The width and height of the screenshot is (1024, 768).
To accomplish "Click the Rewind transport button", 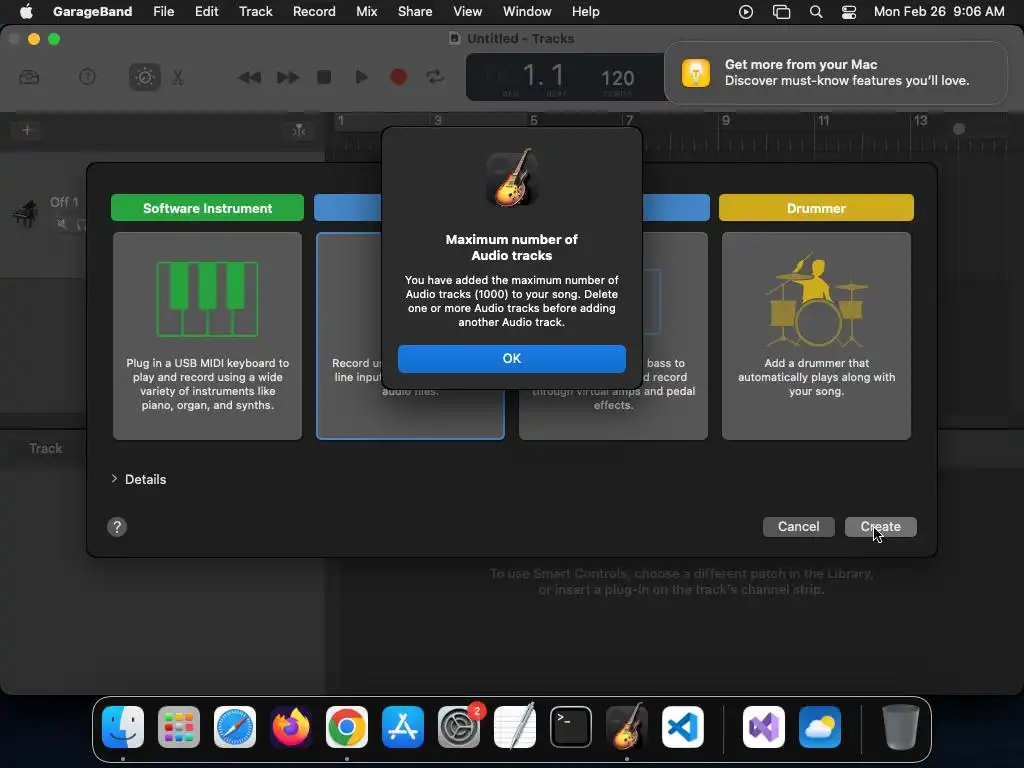I will (x=249, y=78).
